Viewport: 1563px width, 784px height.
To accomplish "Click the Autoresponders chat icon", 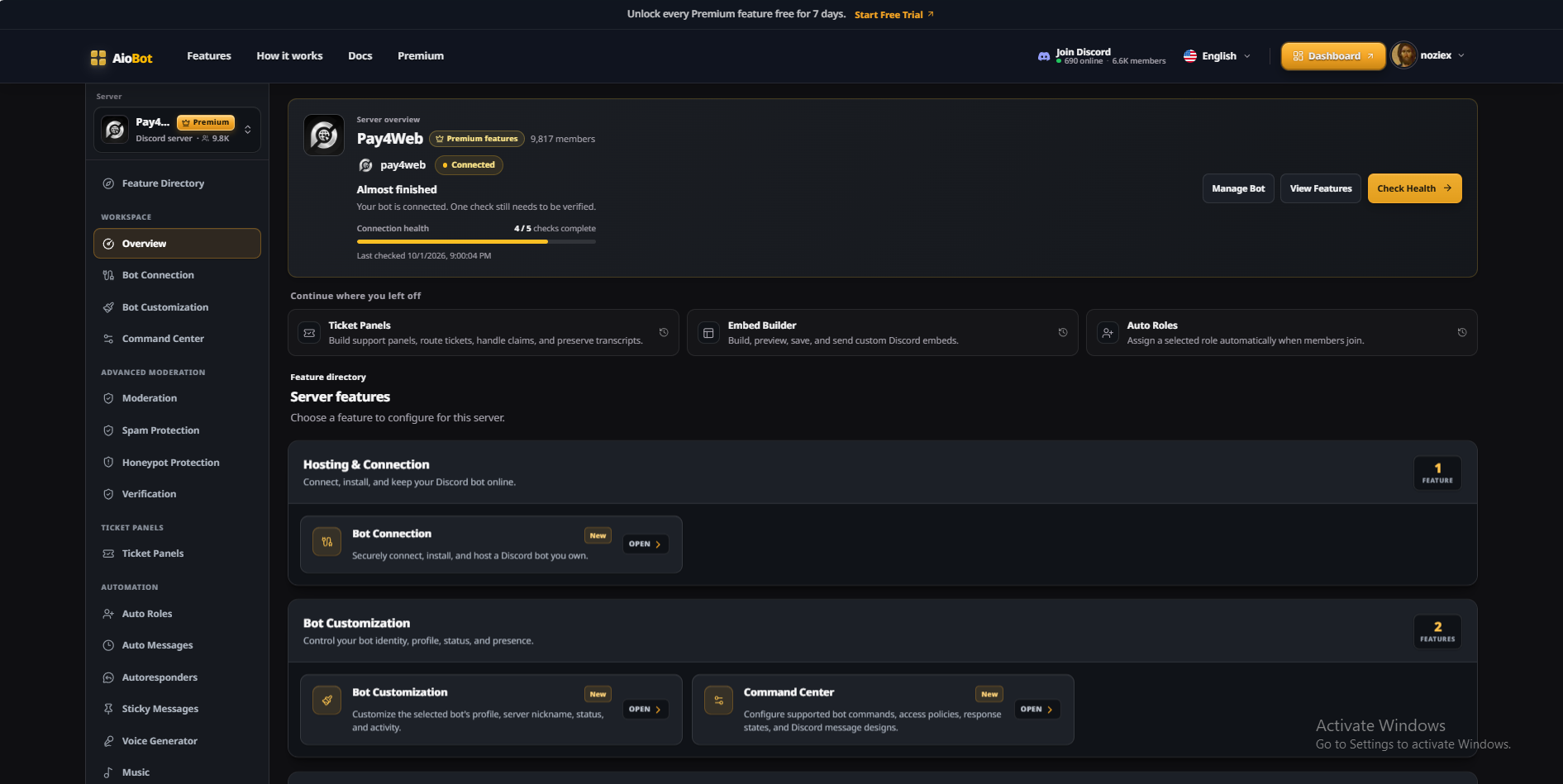I will [108, 677].
